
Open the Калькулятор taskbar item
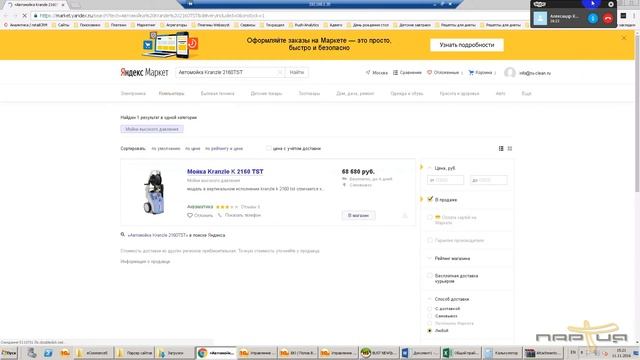[x=501, y=353]
